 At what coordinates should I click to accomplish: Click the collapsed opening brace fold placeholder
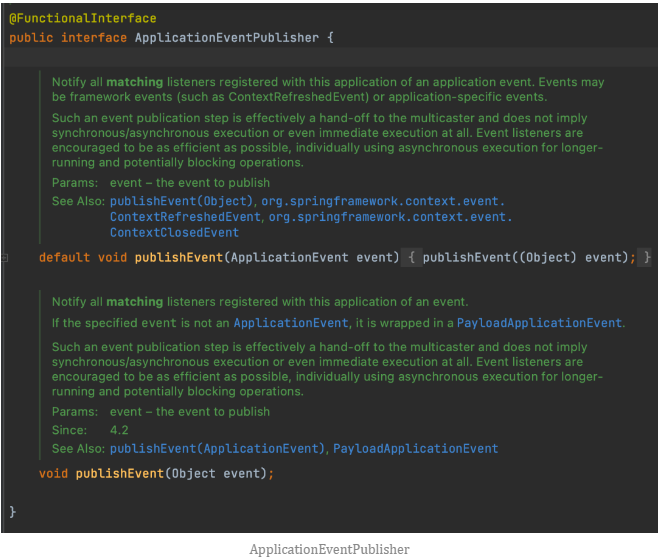411,257
